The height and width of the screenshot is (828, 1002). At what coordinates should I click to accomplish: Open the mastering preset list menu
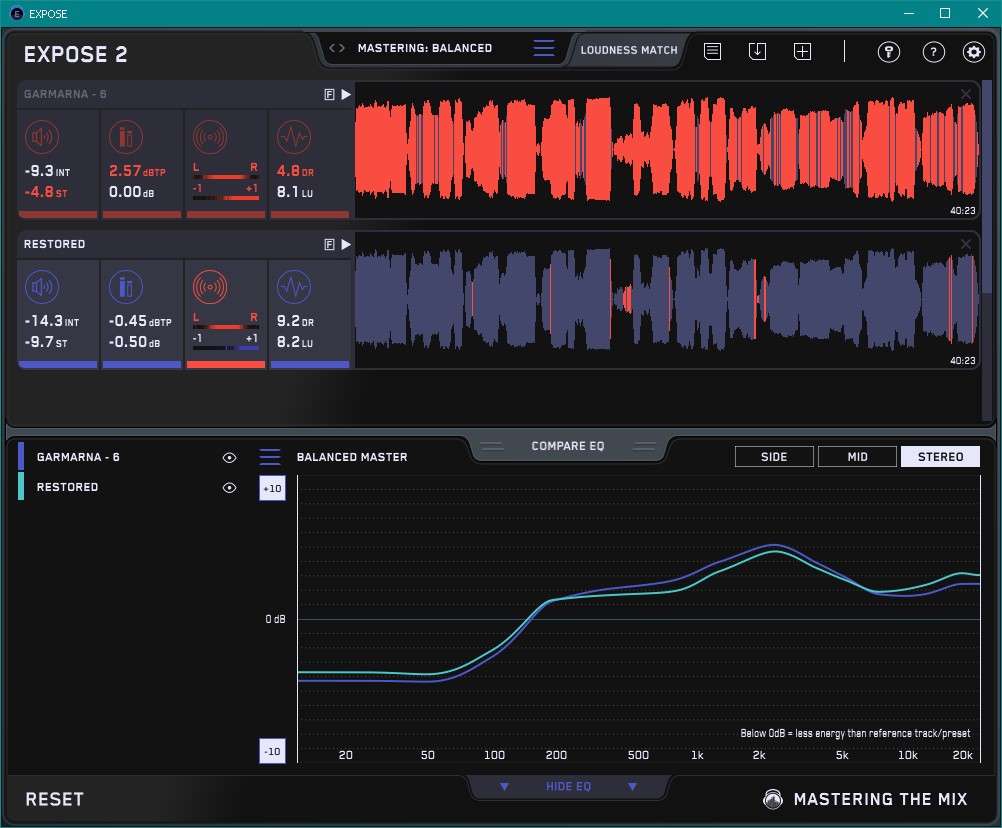[543, 48]
